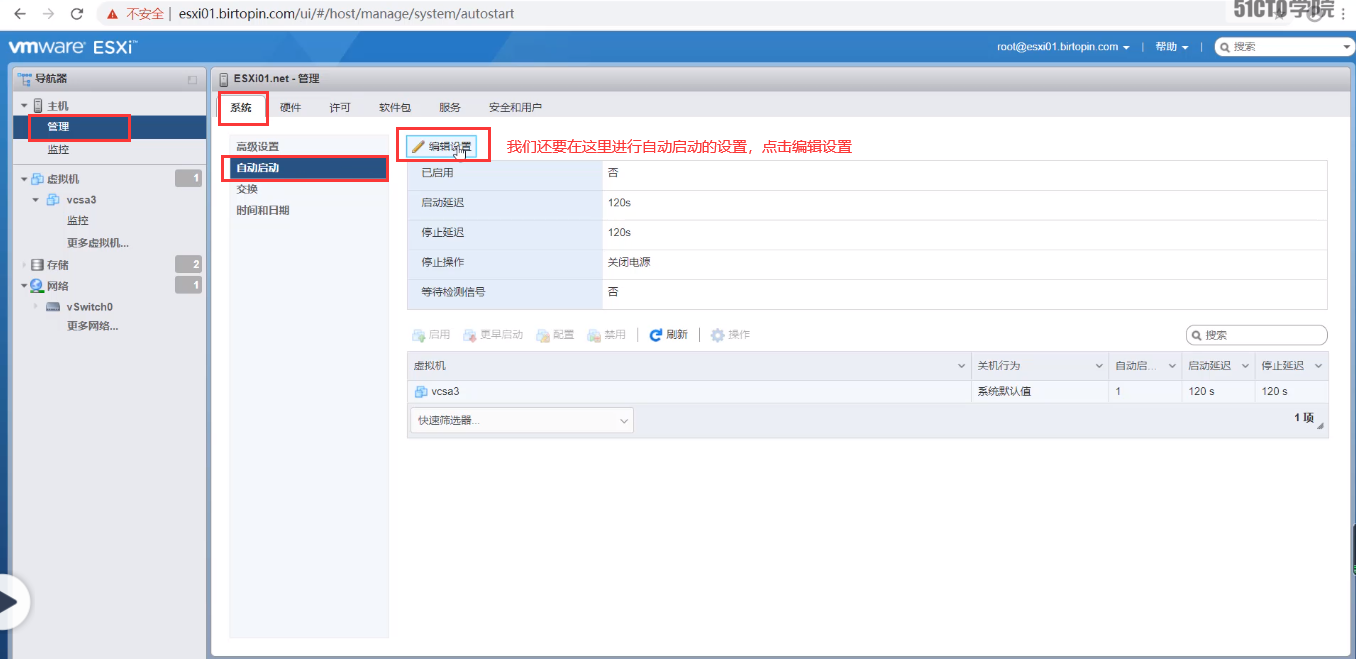Click the top header 搜索 field
The height and width of the screenshot is (659, 1356).
[1283, 47]
